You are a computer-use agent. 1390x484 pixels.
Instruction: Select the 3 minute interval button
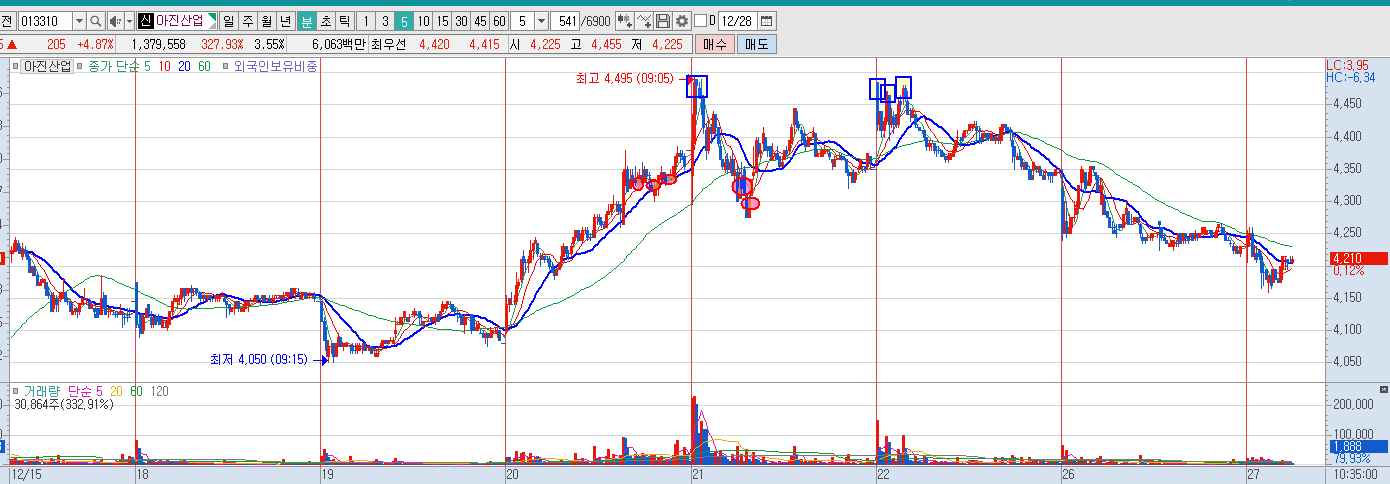[385, 21]
